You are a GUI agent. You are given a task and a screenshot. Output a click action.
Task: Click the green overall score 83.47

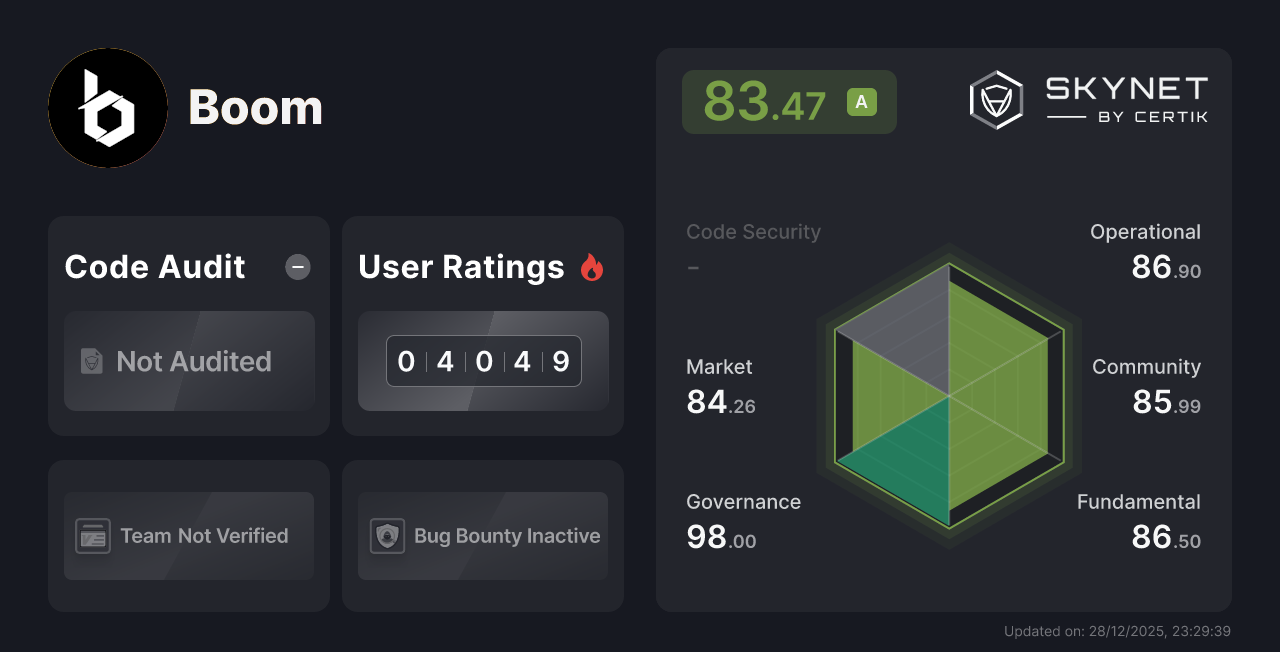coord(766,101)
